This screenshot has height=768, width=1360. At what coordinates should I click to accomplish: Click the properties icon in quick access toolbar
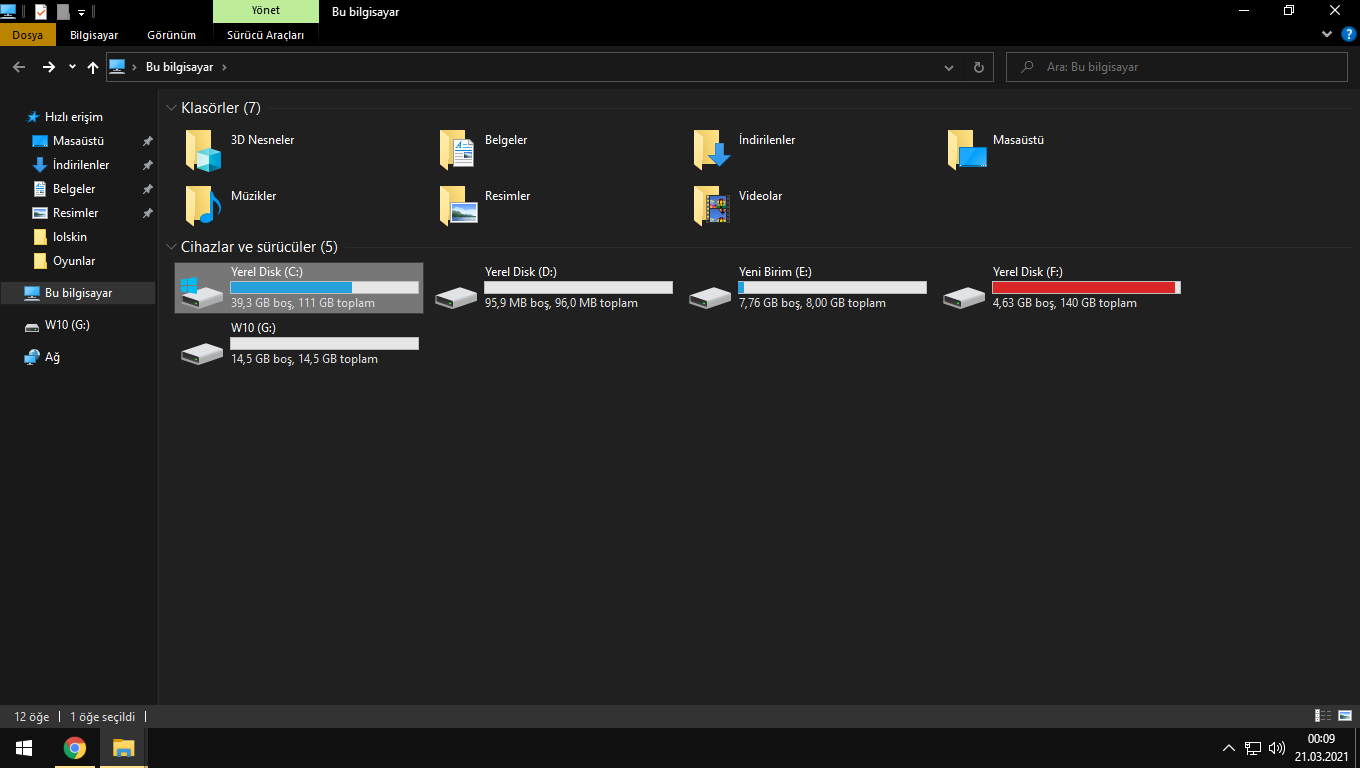41,12
